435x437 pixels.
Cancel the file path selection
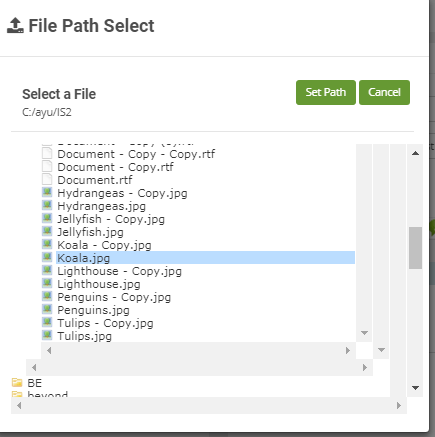pos(384,92)
